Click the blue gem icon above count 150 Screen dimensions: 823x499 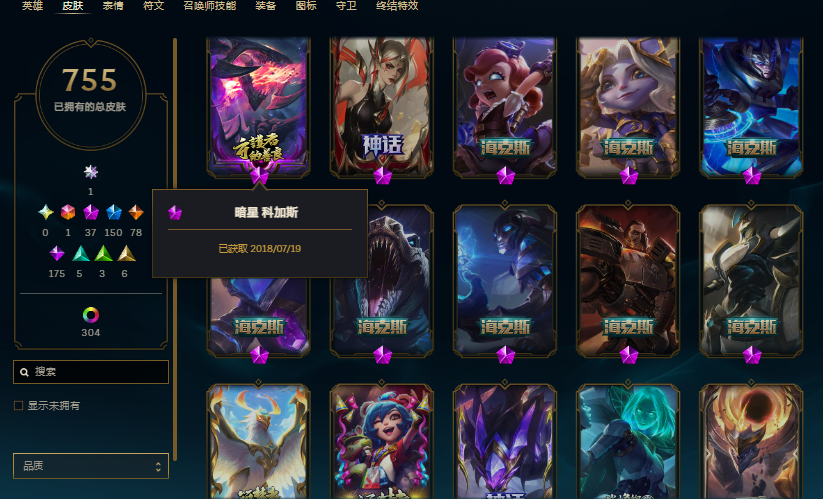coord(113,212)
